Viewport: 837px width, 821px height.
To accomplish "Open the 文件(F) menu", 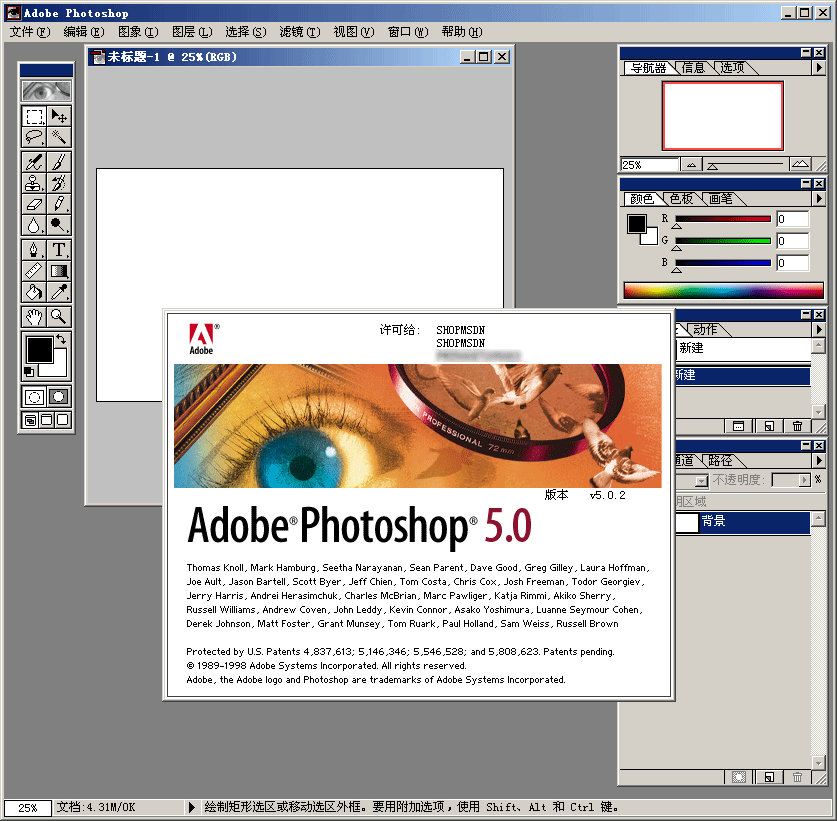I will click(x=30, y=32).
